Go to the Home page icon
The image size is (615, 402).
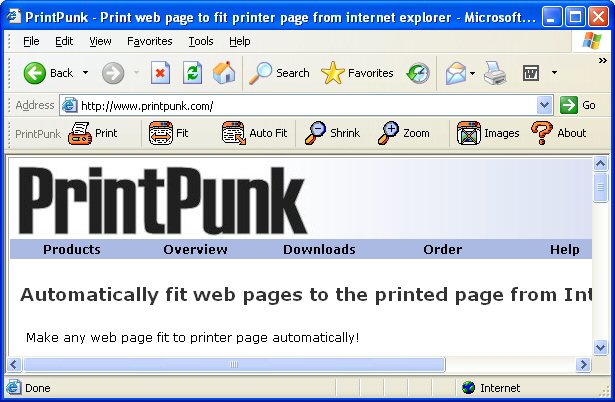pyautogui.click(x=224, y=73)
